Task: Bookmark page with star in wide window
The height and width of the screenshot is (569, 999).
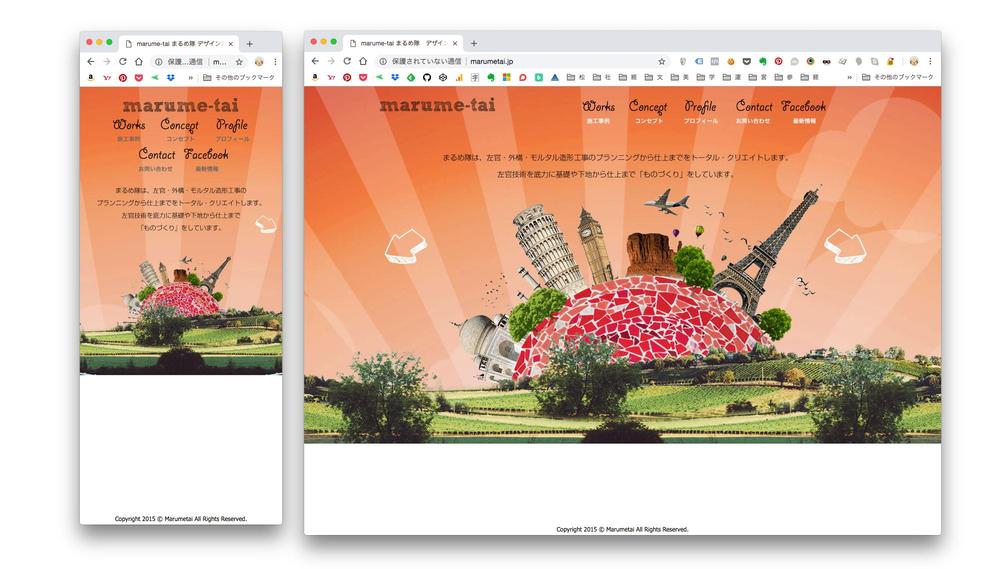Action: [x=661, y=61]
